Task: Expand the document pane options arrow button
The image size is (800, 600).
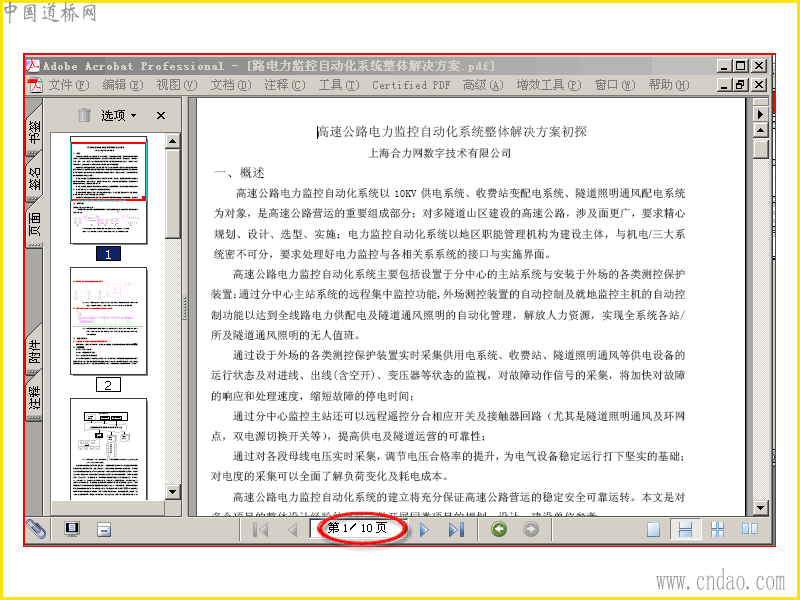Action: (761, 114)
